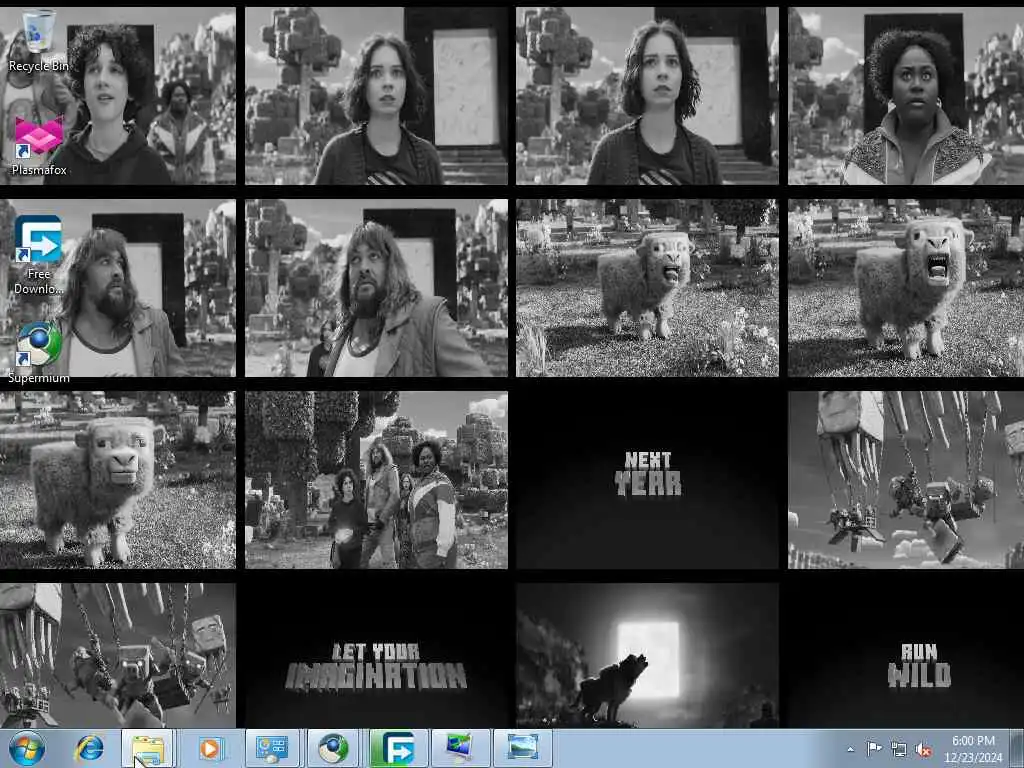Open the clock showing 6:00 PM
The image size is (1024, 768).
973,749
